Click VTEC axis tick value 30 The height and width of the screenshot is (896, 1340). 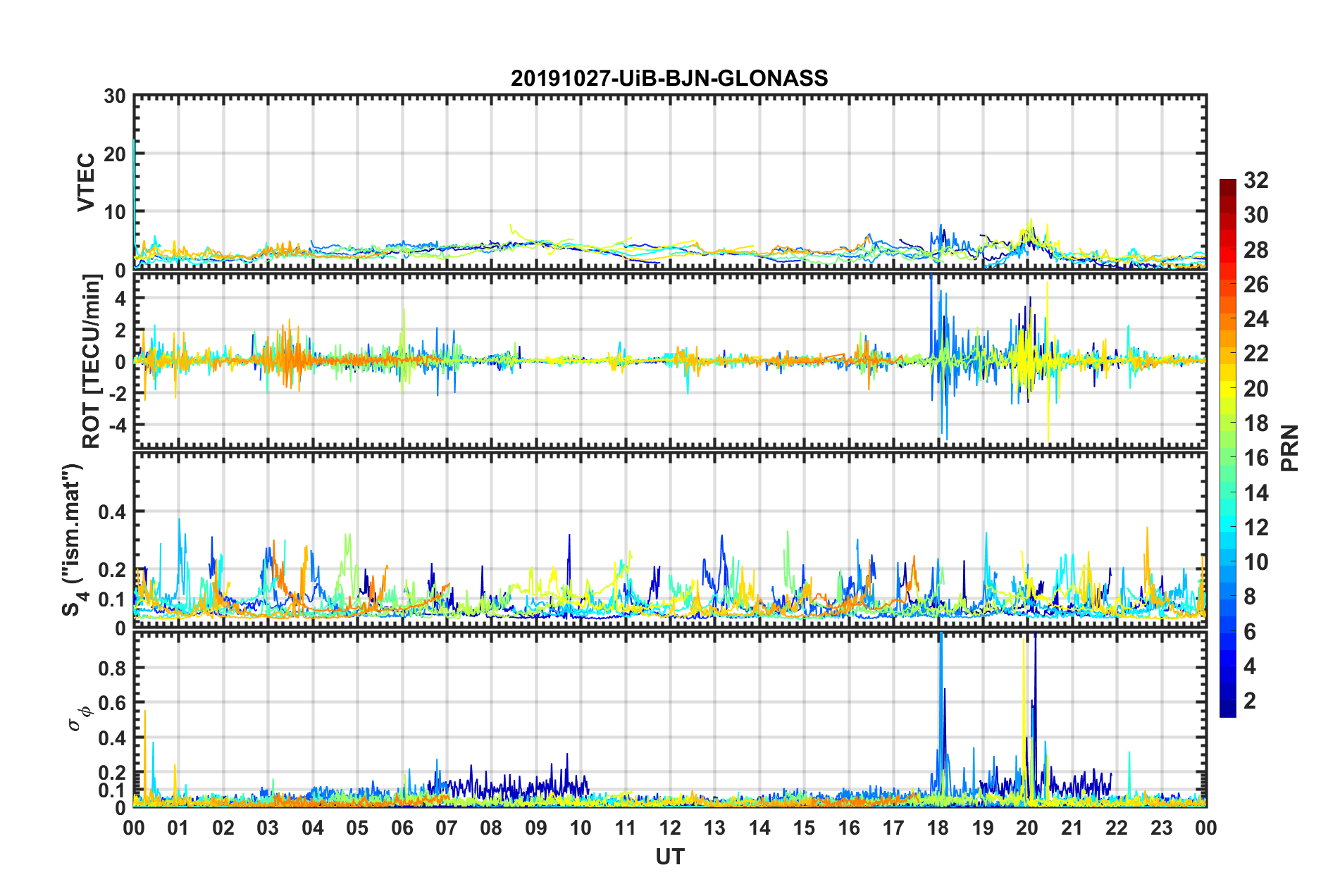pos(114,97)
